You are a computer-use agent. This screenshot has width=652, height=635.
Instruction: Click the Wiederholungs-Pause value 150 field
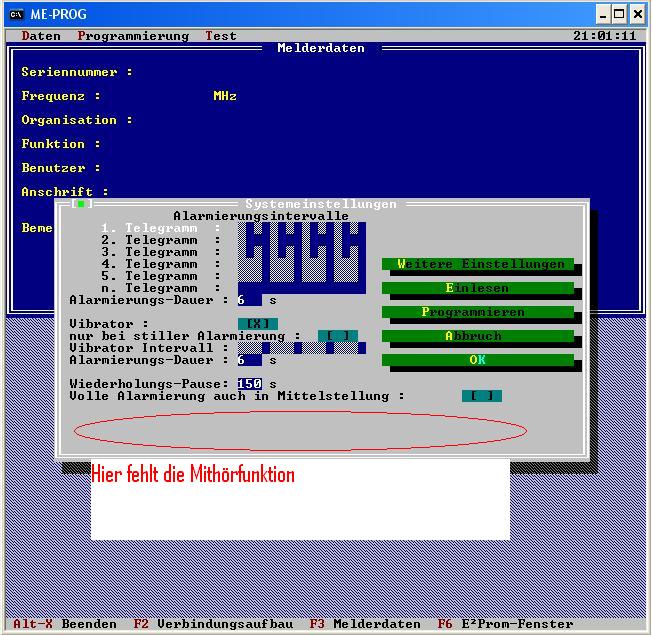point(249,384)
